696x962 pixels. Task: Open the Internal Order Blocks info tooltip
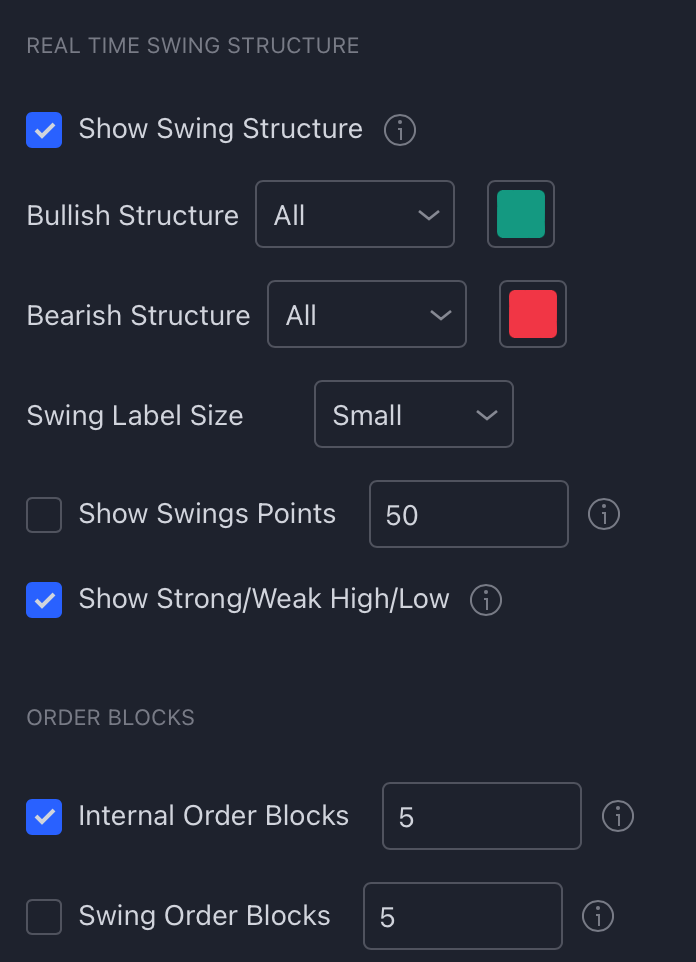tap(617, 816)
